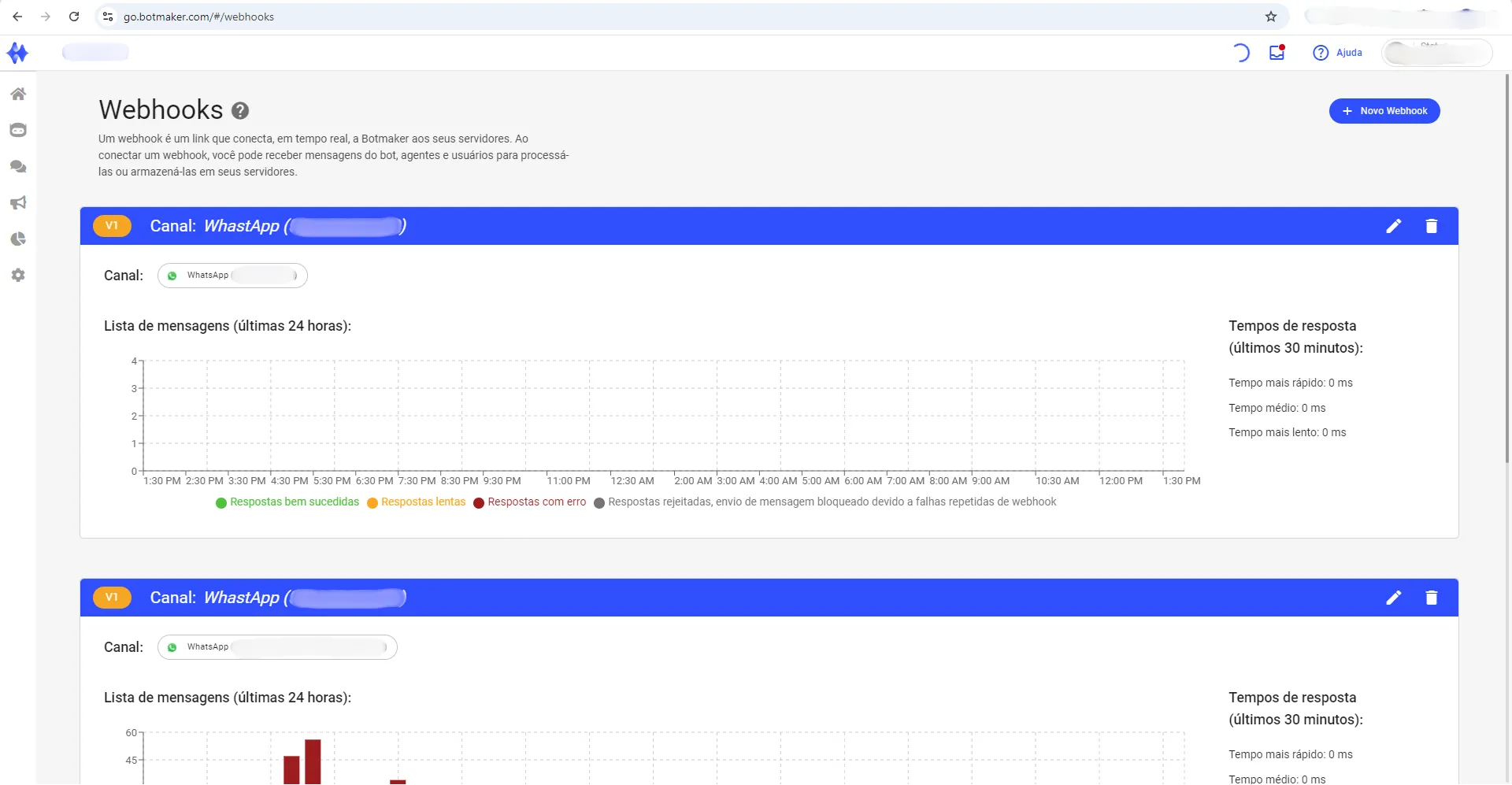
Task: Open the user account menu in header
Action: click(x=1437, y=53)
